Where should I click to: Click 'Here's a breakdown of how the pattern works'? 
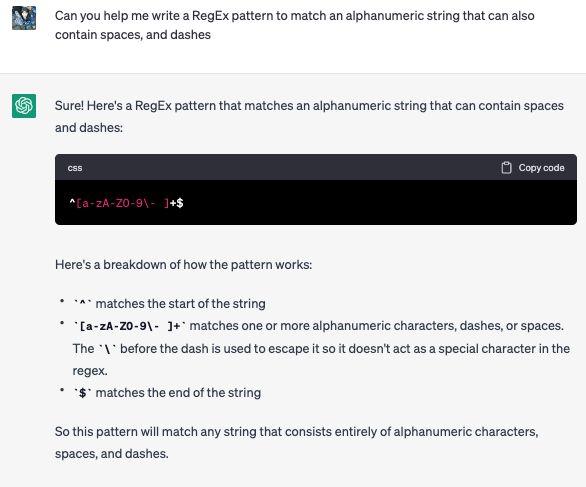click(183, 265)
